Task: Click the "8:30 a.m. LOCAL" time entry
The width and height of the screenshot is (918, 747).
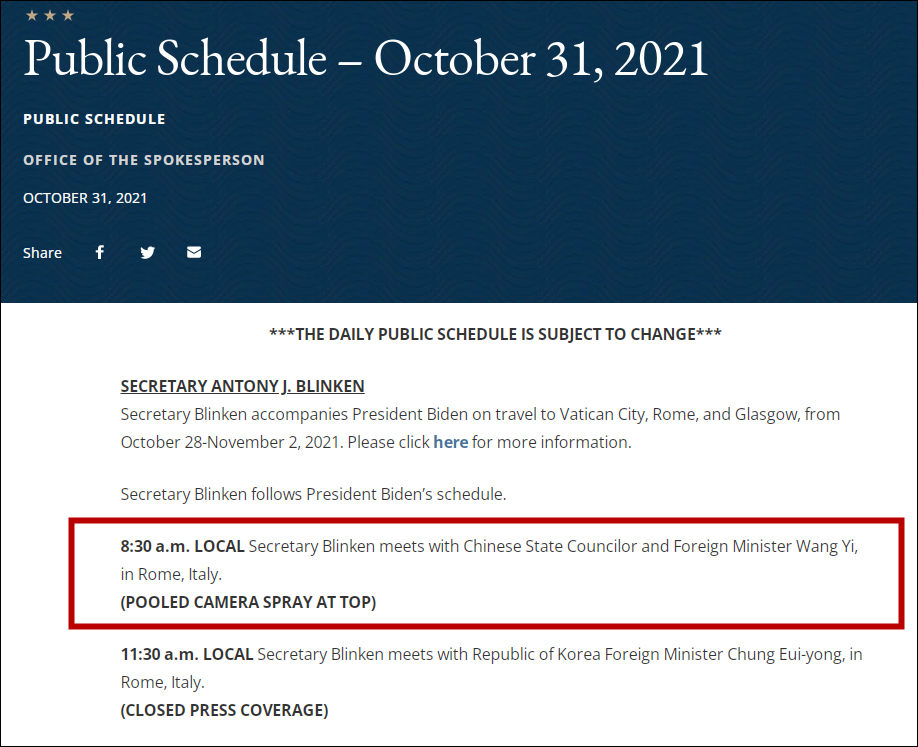Action: pyautogui.click(x=182, y=546)
